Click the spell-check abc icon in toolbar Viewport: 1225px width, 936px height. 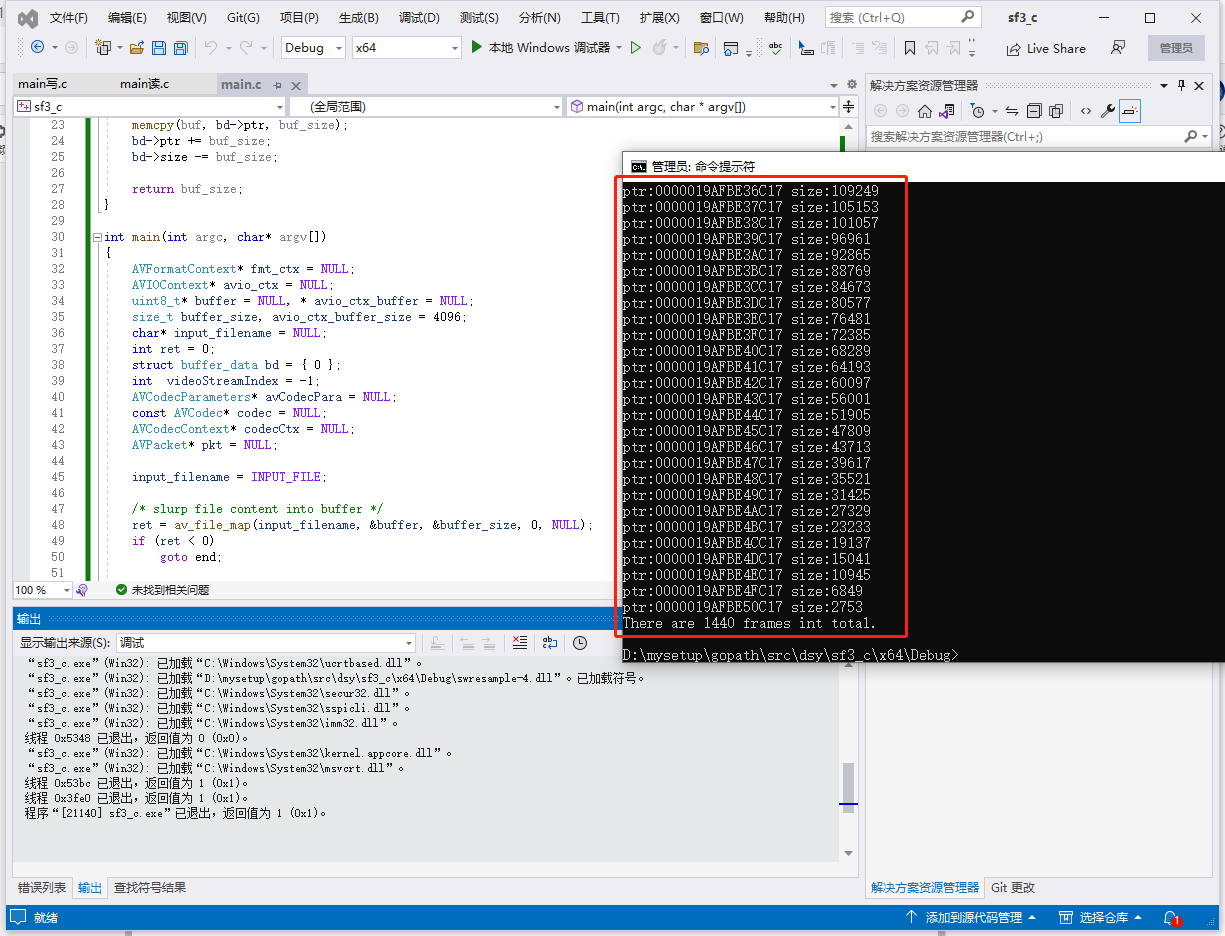[777, 47]
